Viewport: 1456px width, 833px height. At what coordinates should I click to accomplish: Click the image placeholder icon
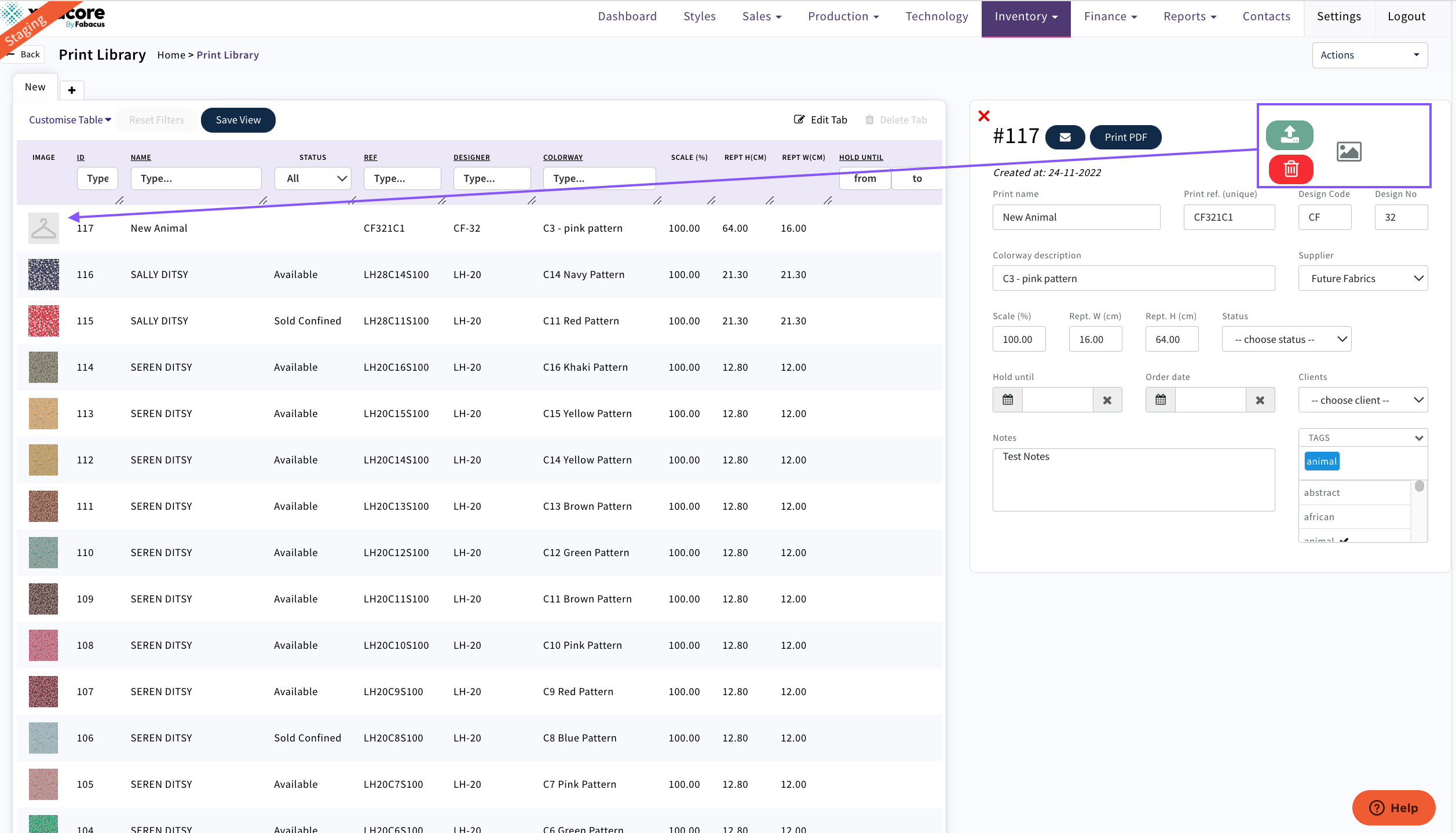tap(1349, 151)
